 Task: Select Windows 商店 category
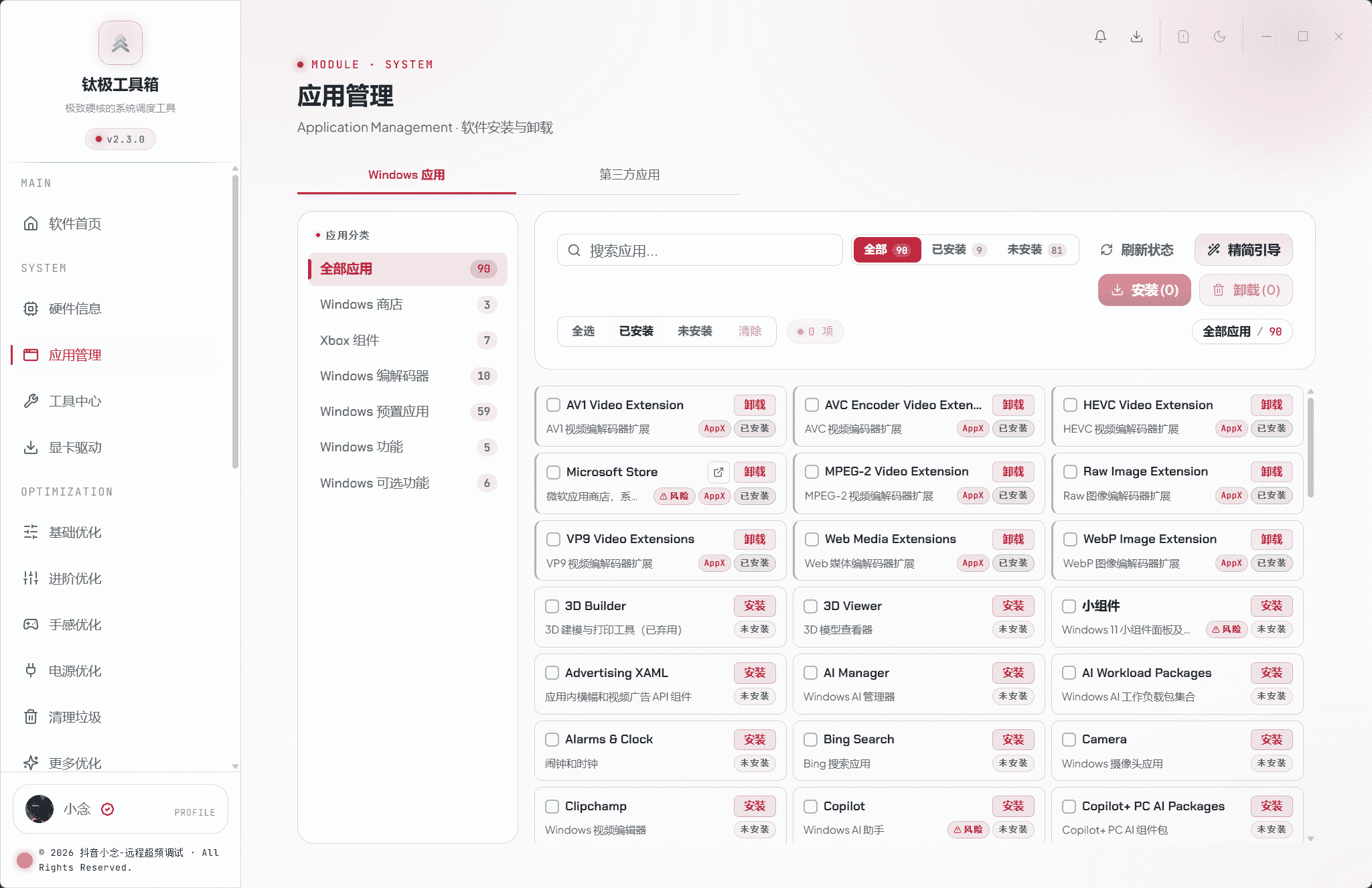pyautogui.click(x=407, y=305)
